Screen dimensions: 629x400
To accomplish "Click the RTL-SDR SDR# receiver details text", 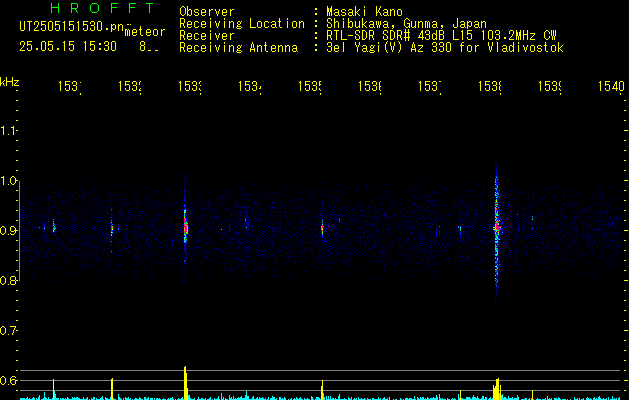I will (x=441, y=36).
